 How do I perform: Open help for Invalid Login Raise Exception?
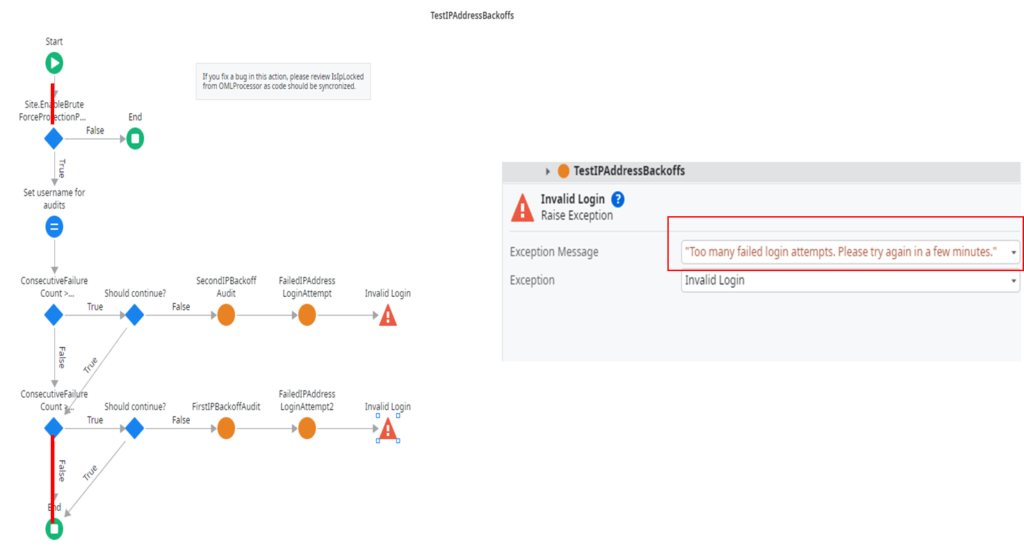pos(618,200)
